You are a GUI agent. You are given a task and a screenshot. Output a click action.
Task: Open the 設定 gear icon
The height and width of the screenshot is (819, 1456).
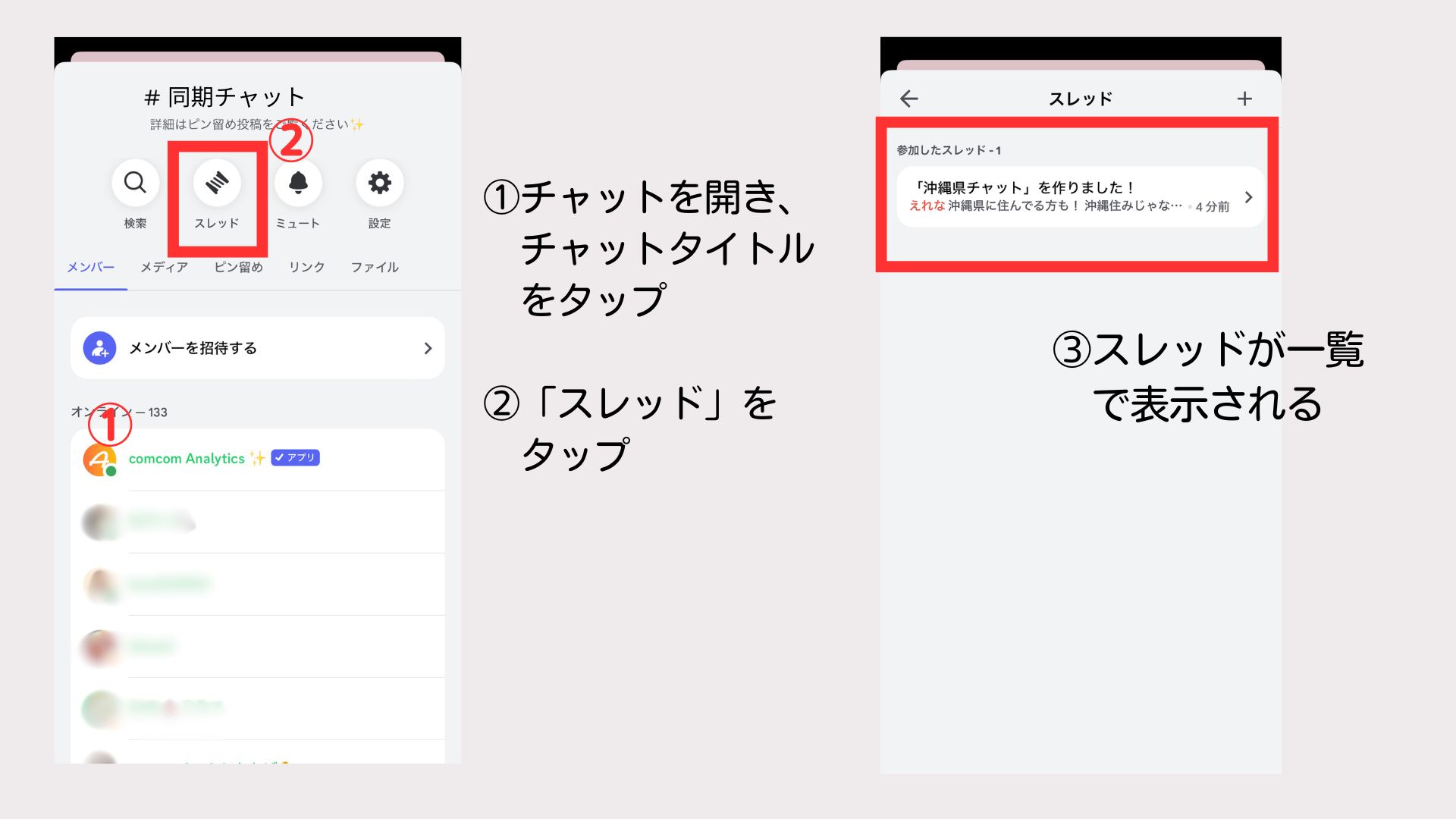tap(379, 183)
